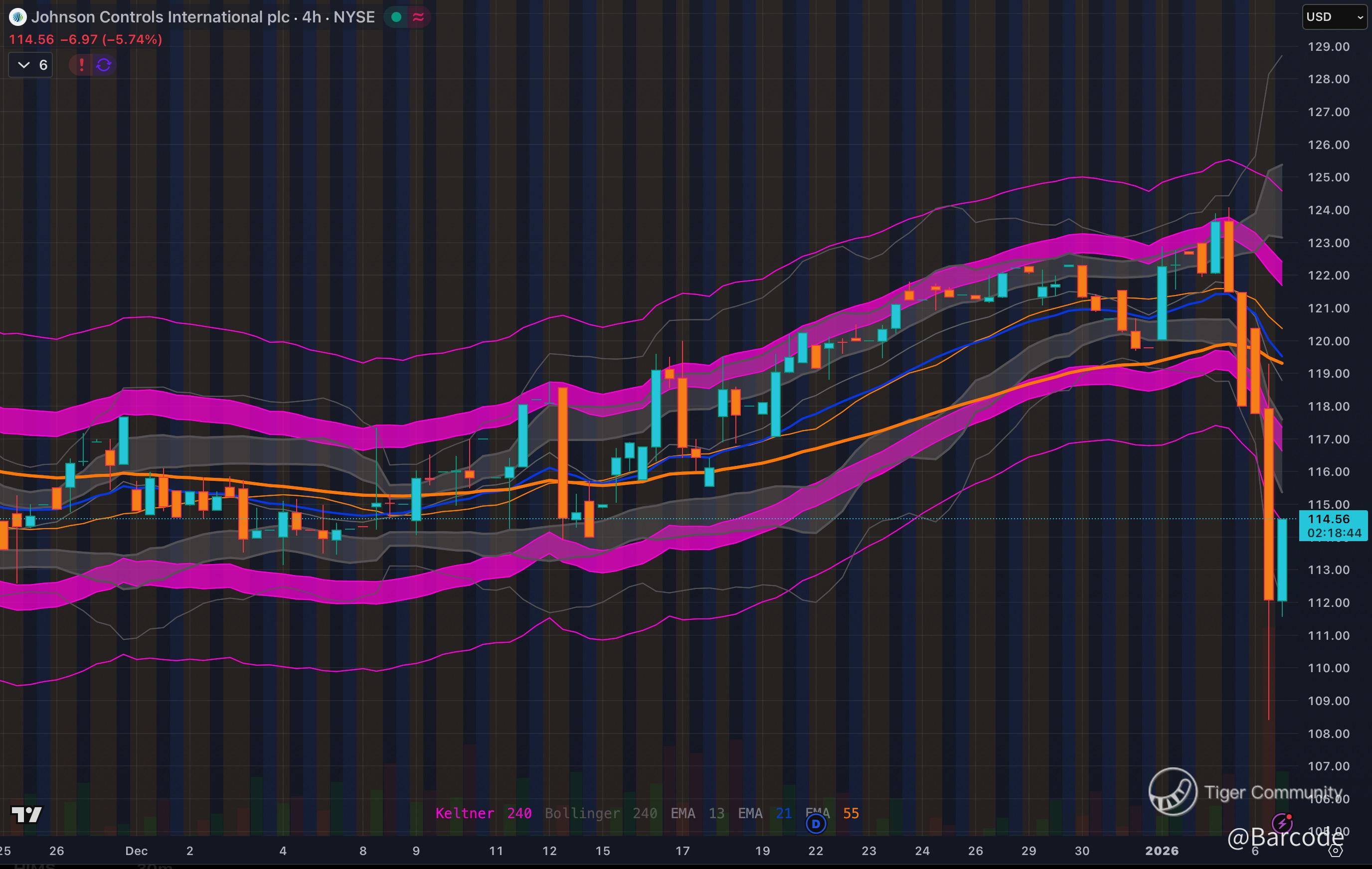Viewport: 1372px width, 869px height.
Task: Click the 129.00 price scale label
Action: pos(1328,47)
